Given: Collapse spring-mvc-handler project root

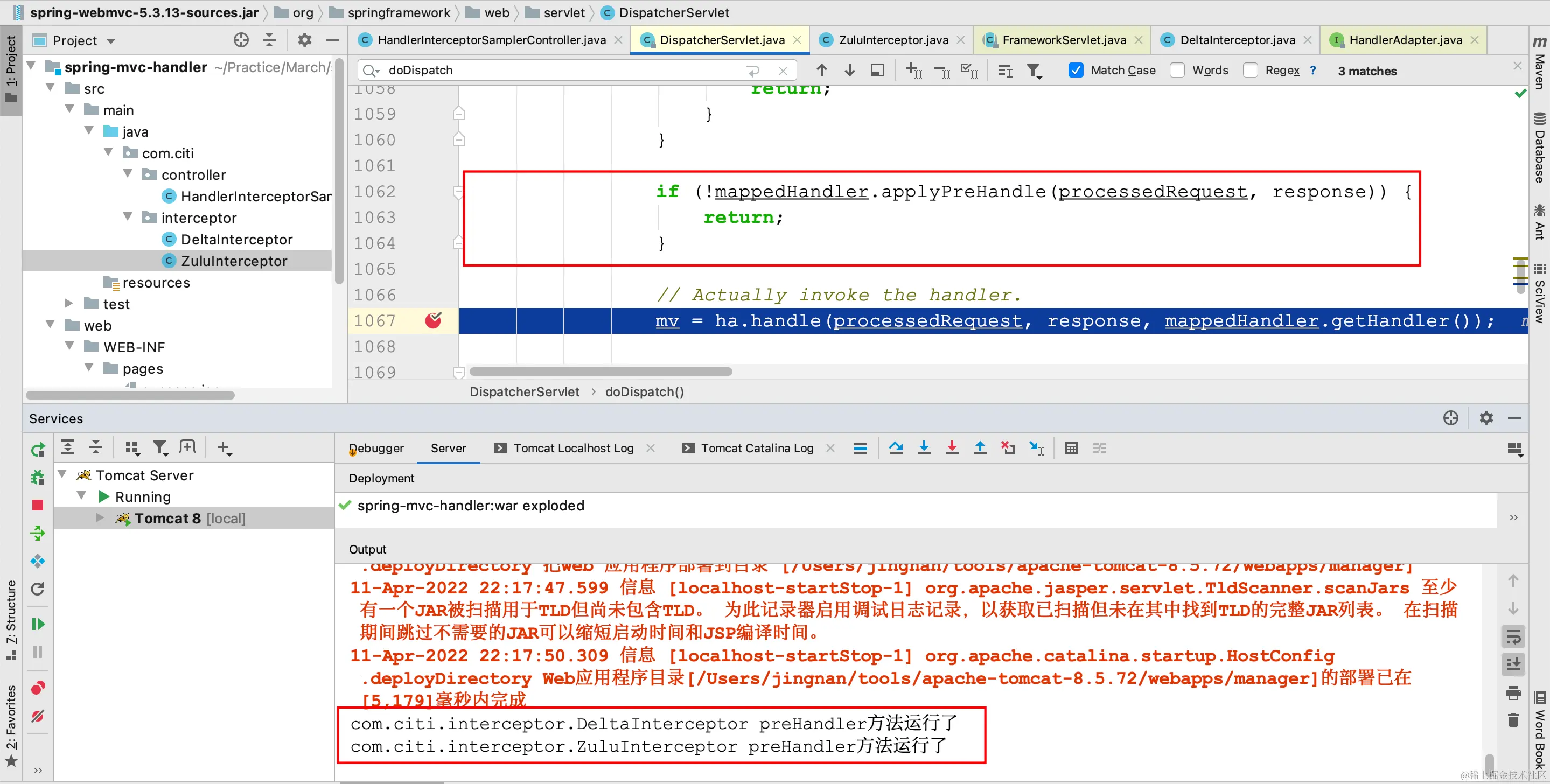Looking at the screenshot, I should coord(32,66).
